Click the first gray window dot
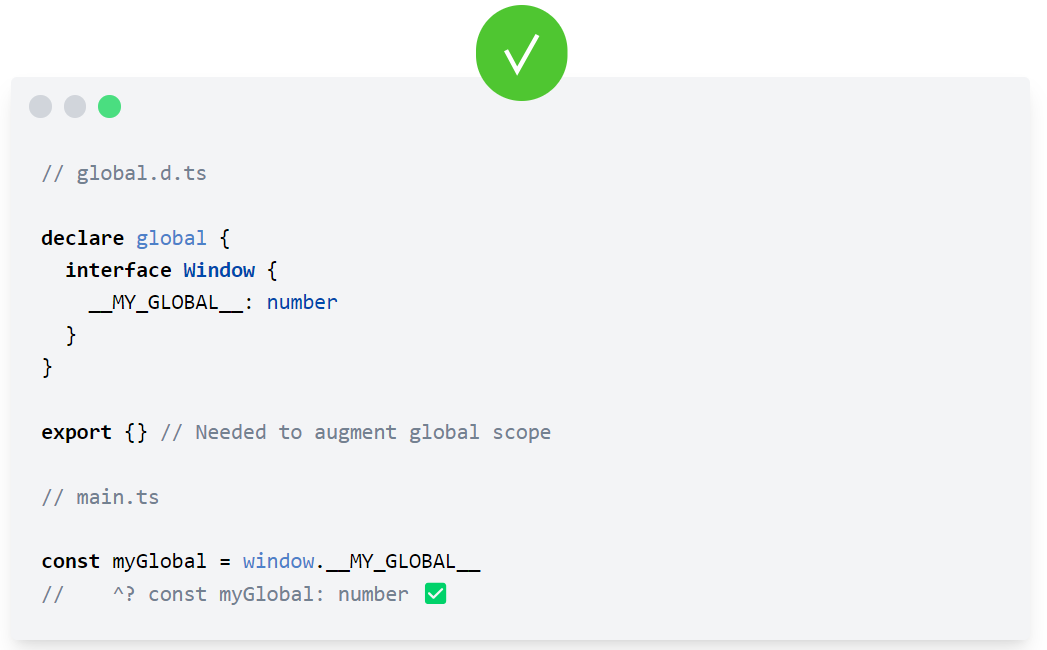 click(41, 107)
